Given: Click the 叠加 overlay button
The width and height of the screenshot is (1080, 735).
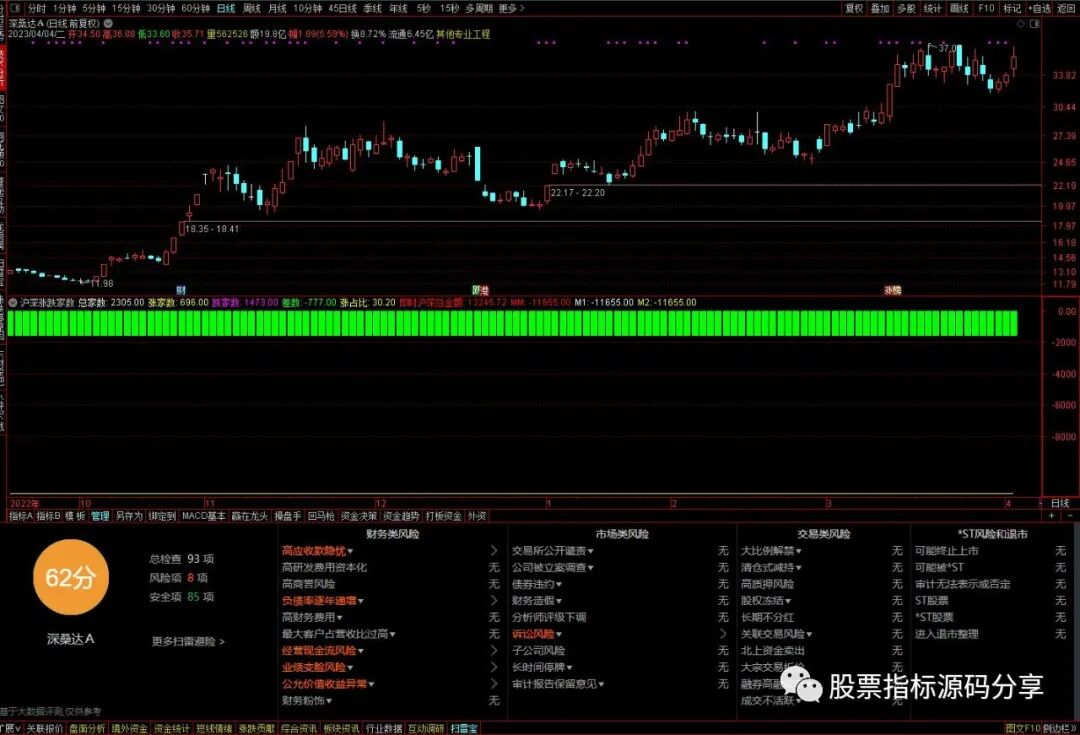Looking at the screenshot, I should [x=880, y=8].
